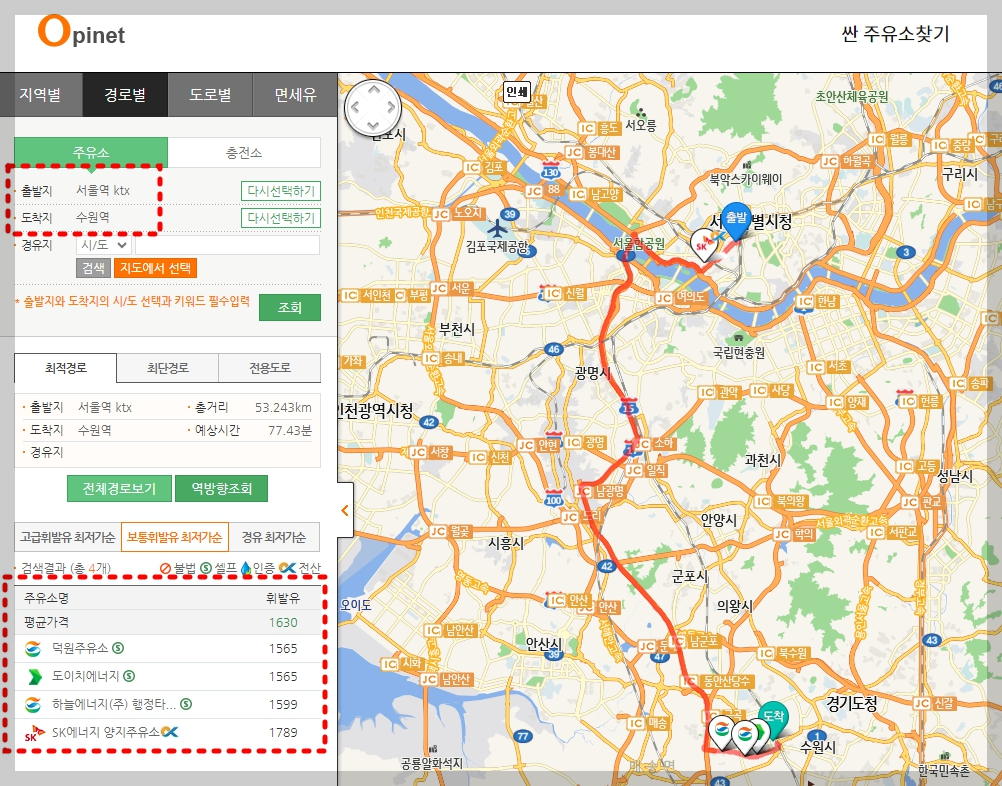Image resolution: width=1002 pixels, height=786 pixels.
Task: Select the 전용도로 route tab
Action: coord(270,368)
